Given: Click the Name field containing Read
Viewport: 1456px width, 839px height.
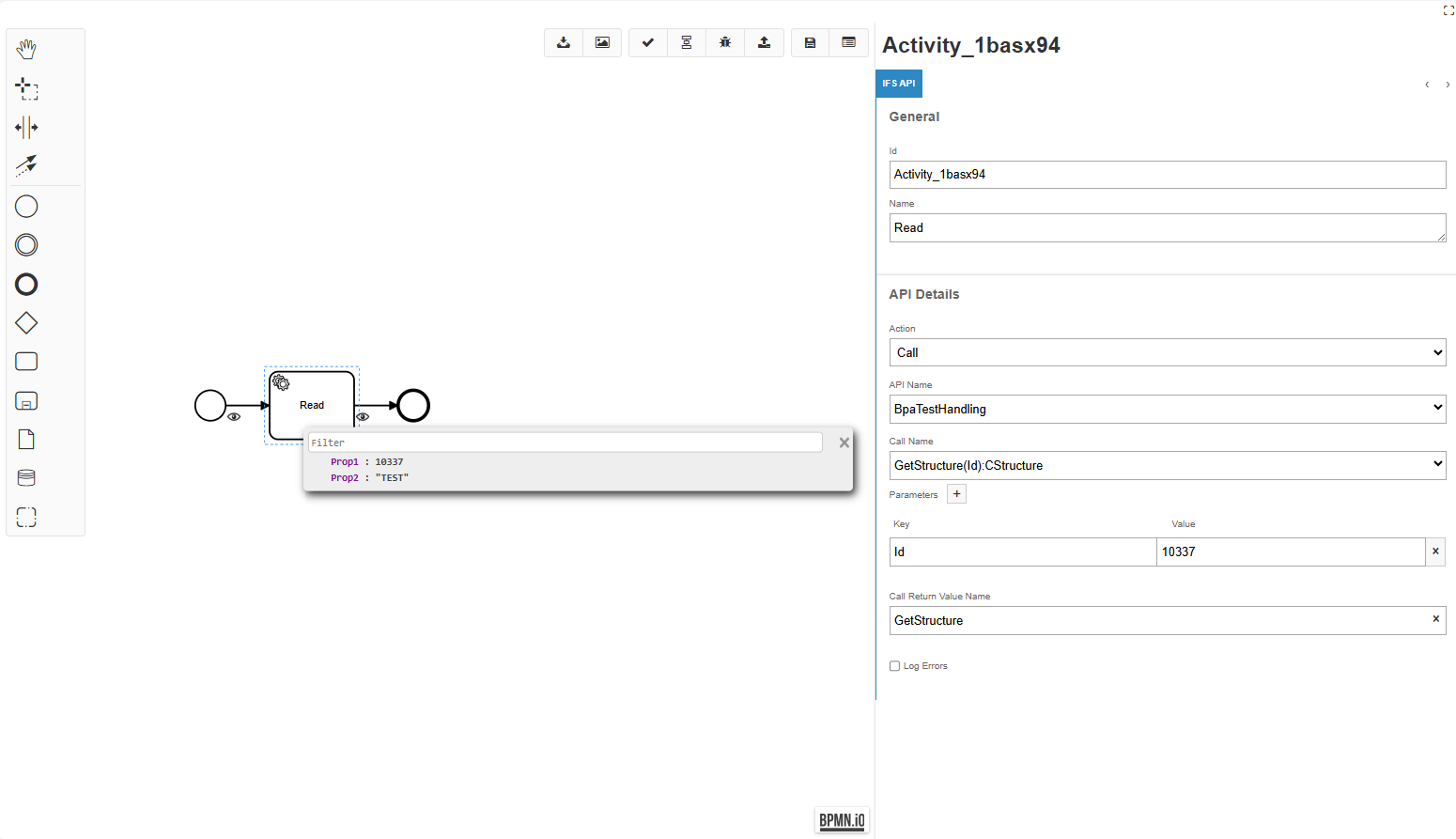Looking at the screenshot, I should point(1167,227).
